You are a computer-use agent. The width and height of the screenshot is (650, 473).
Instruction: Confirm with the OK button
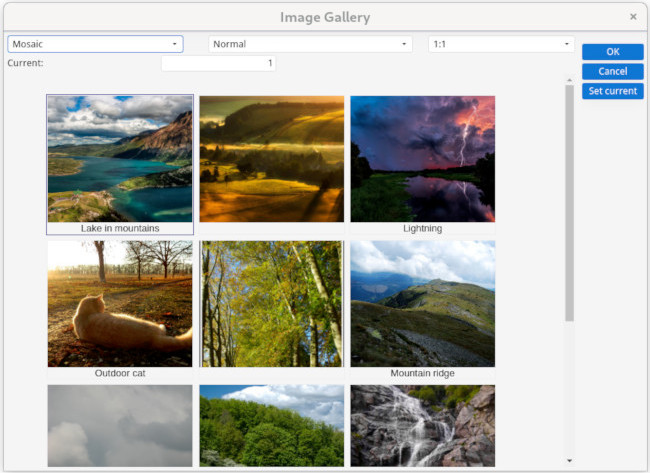click(613, 52)
